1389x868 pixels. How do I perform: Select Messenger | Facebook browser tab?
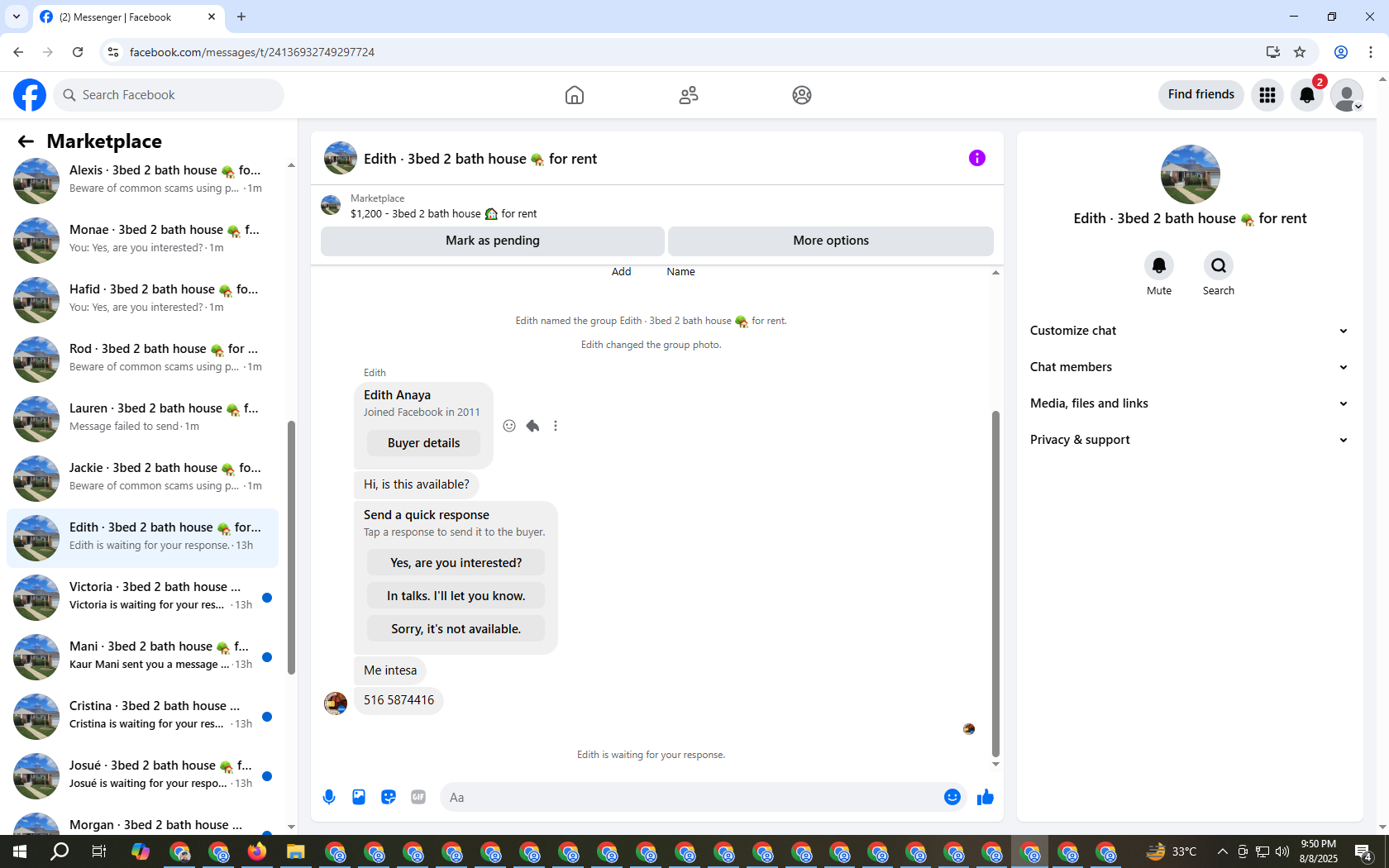[128, 17]
